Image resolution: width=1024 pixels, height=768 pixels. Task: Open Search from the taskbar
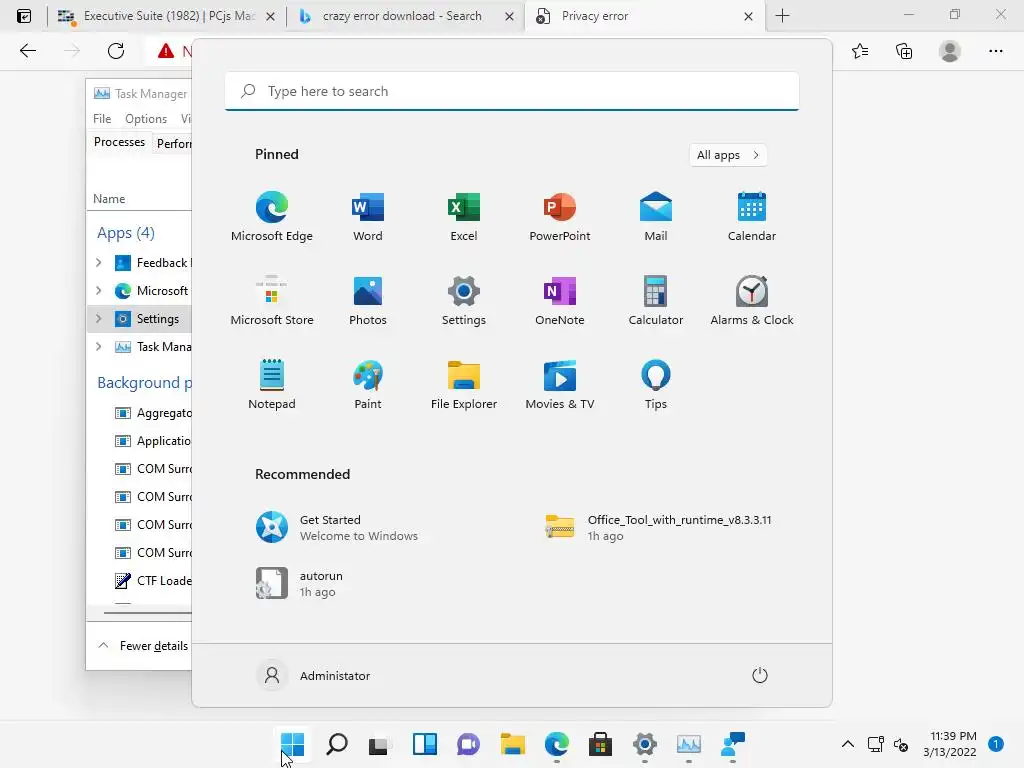click(336, 744)
